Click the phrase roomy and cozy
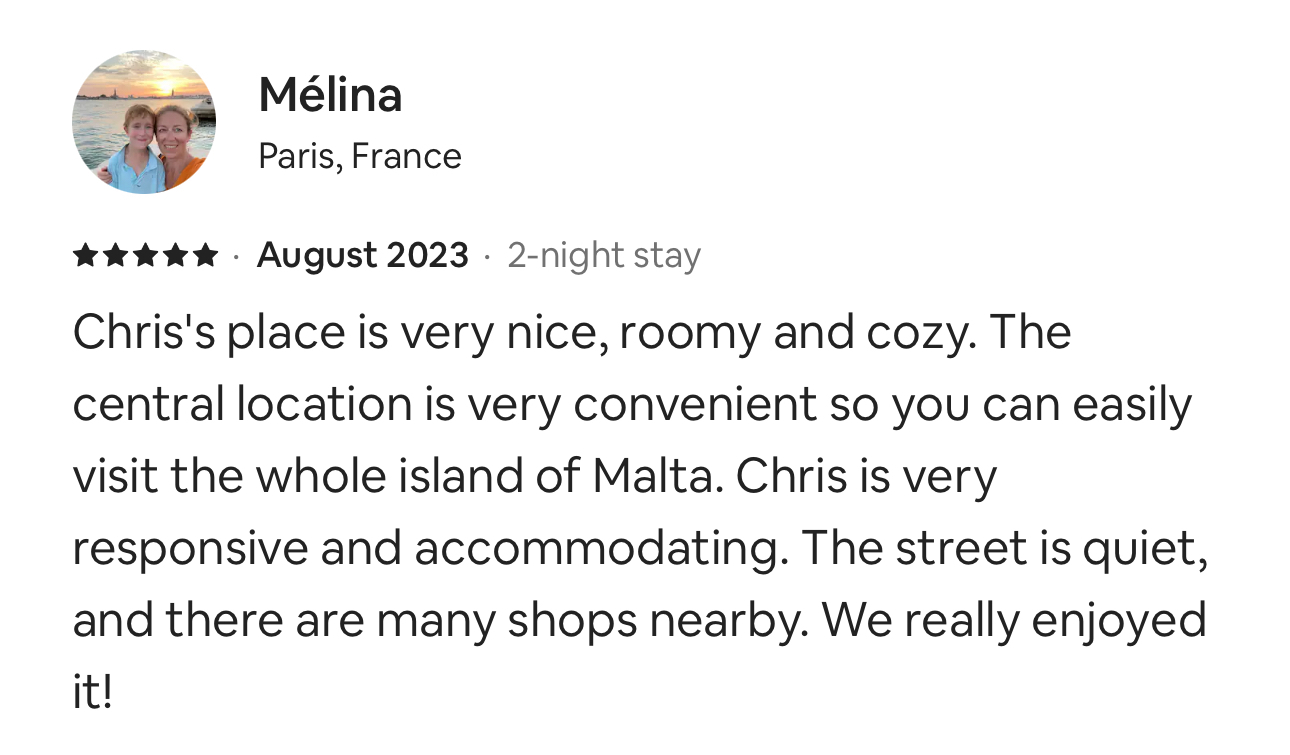The width and height of the screenshot is (1290, 755). [795, 332]
